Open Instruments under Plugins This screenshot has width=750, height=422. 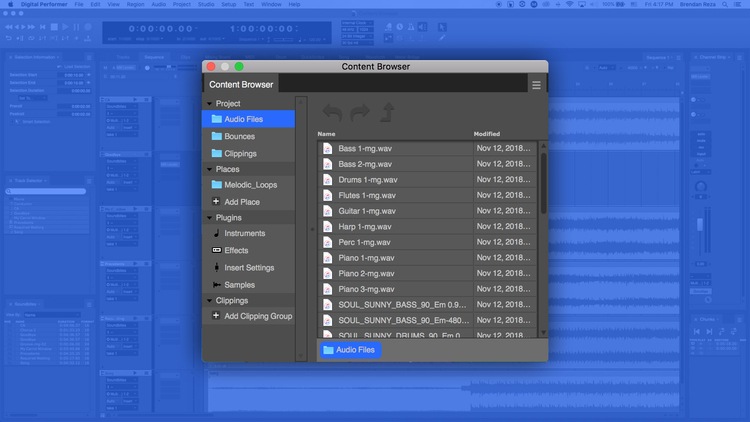(x=245, y=233)
